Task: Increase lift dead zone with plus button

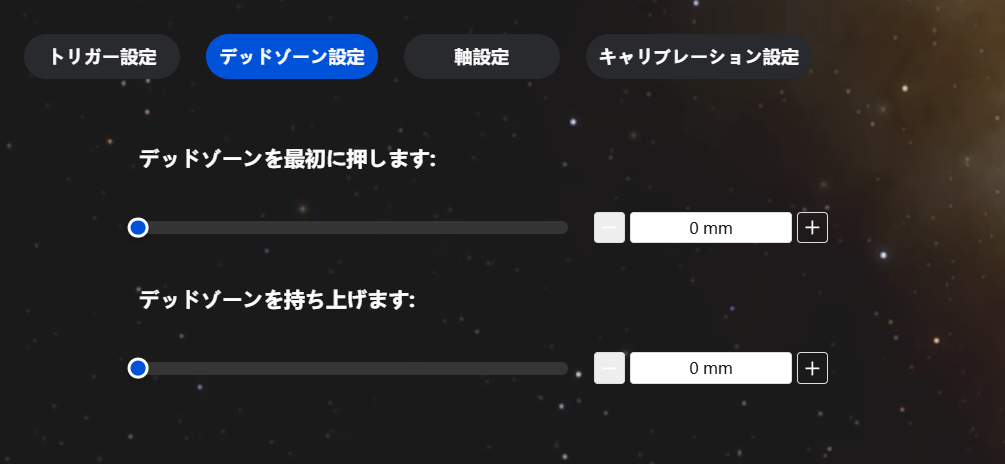Action: [812, 368]
